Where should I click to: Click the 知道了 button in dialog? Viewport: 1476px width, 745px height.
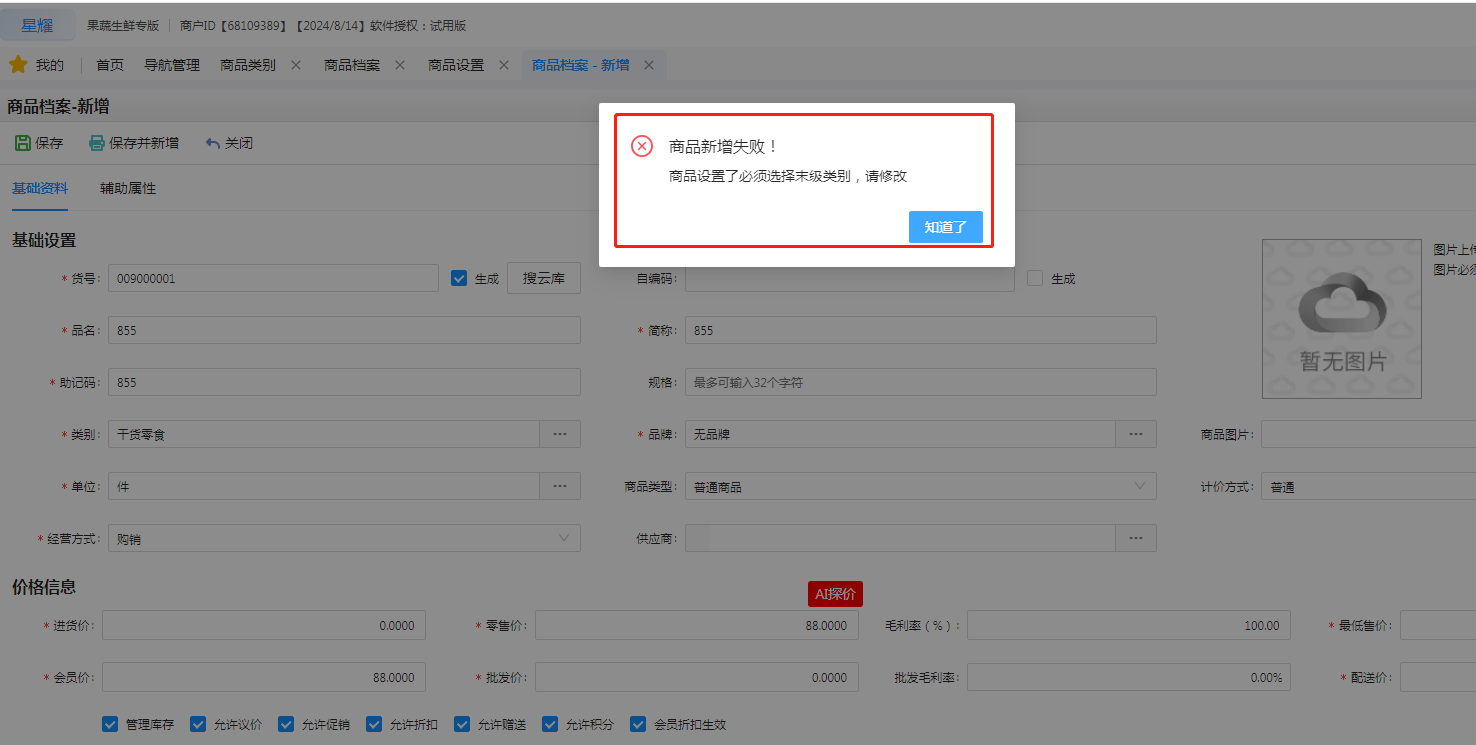945,227
